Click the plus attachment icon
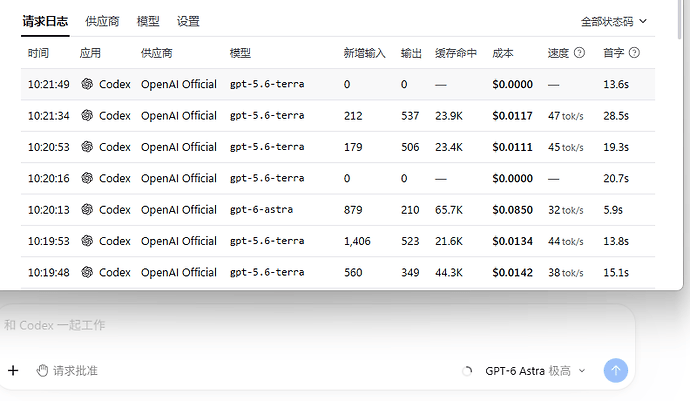690x401 pixels. 13,371
